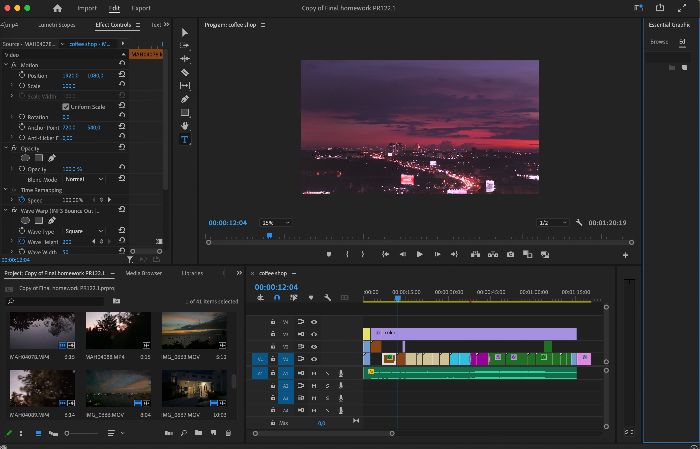The image size is (700, 449).
Task: Toggle Linked Selection in timeline
Action: (x=293, y=298)
